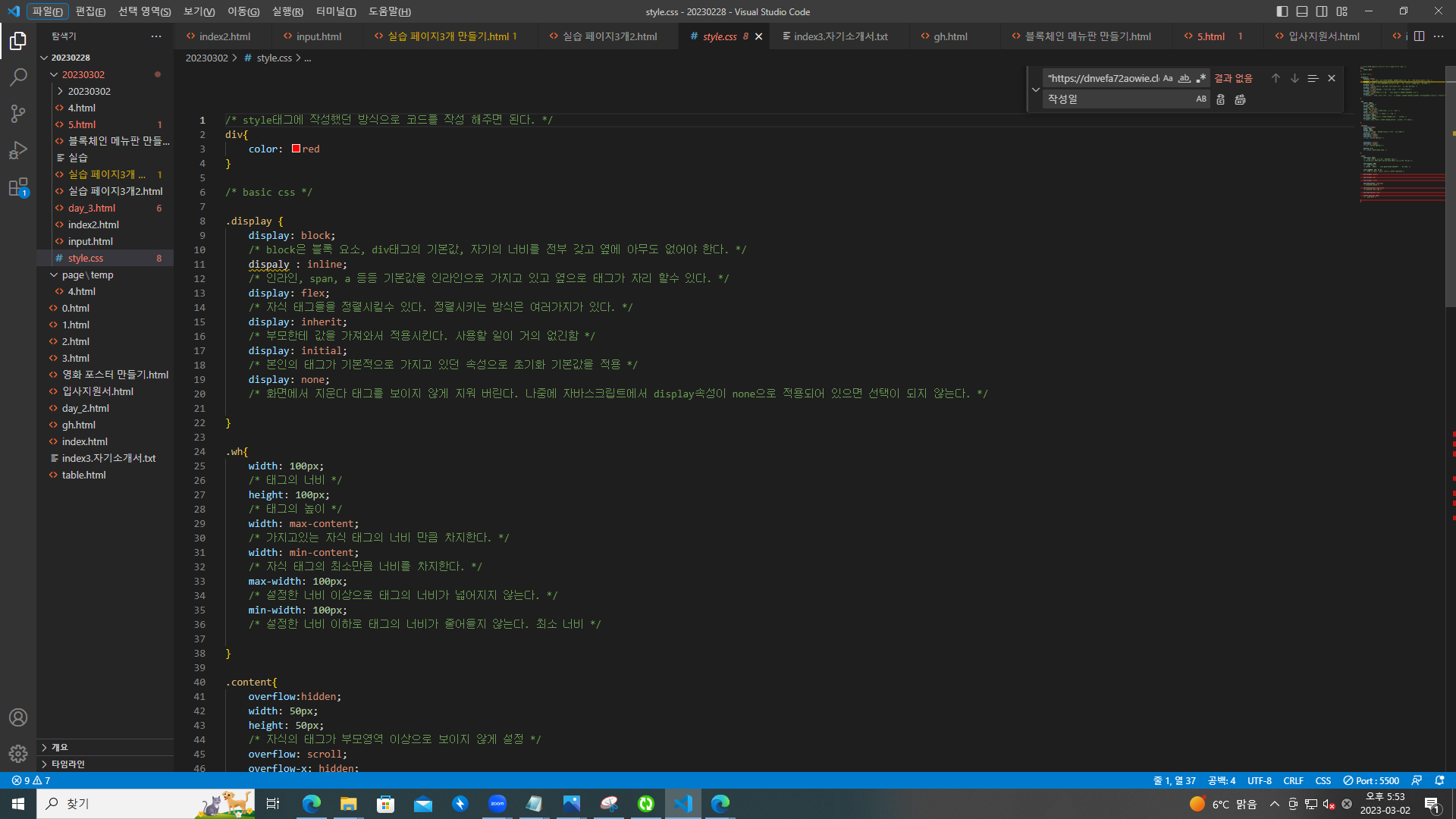Click the Manage gear icon
1456x819 pixels.
tap(18, 754)
